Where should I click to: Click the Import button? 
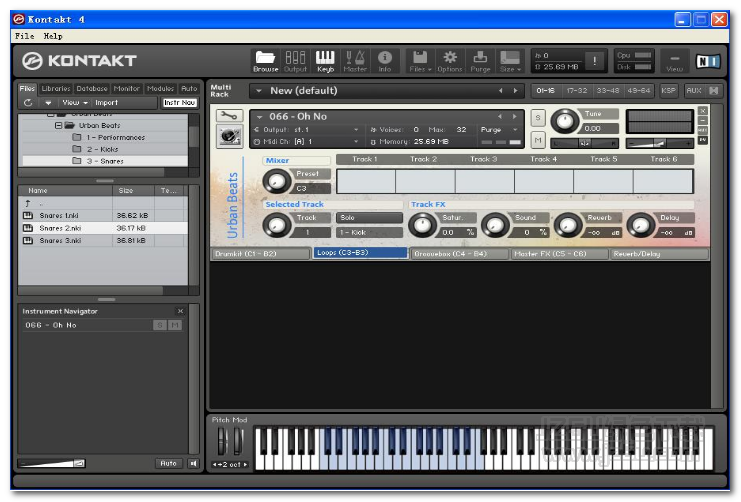click(x=106, y=103)
